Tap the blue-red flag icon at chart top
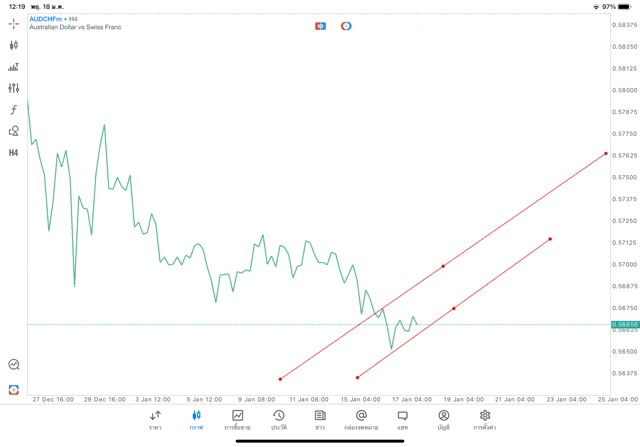Viewport: 640px width, 447px height. (x=320, y=25)
